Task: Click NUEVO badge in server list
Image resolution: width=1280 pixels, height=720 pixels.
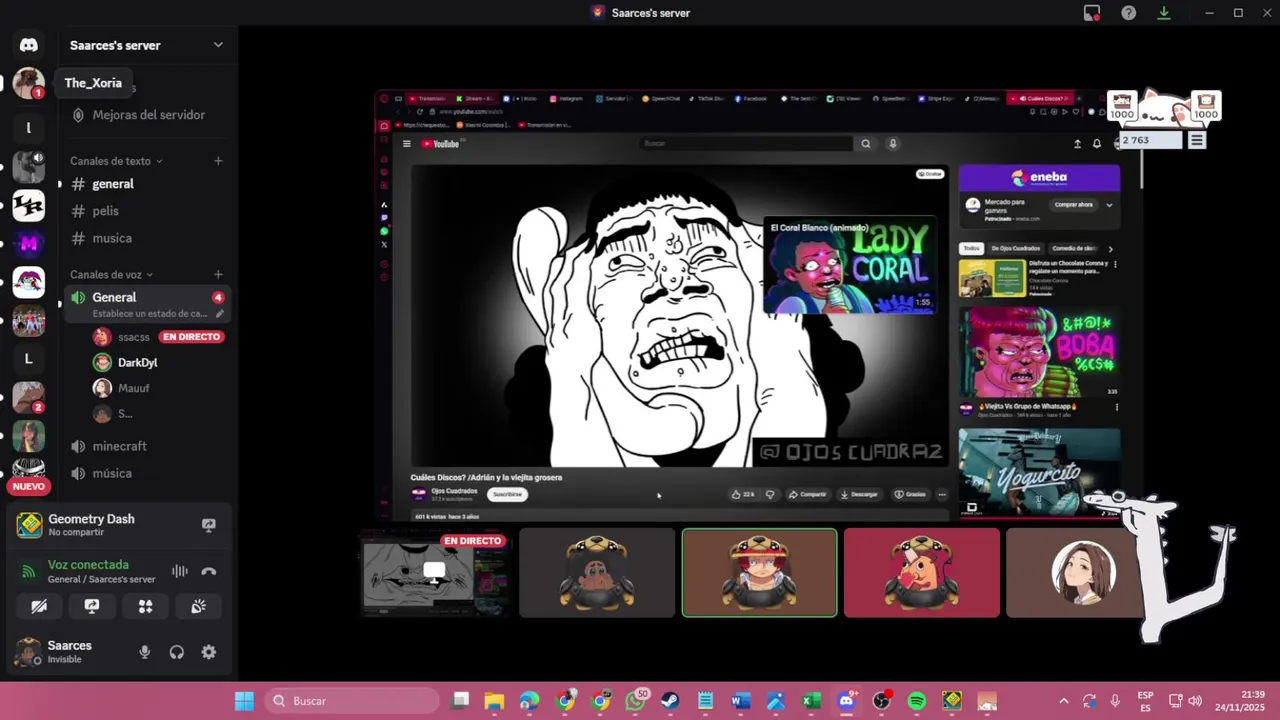Action: [x=29, y=487]
